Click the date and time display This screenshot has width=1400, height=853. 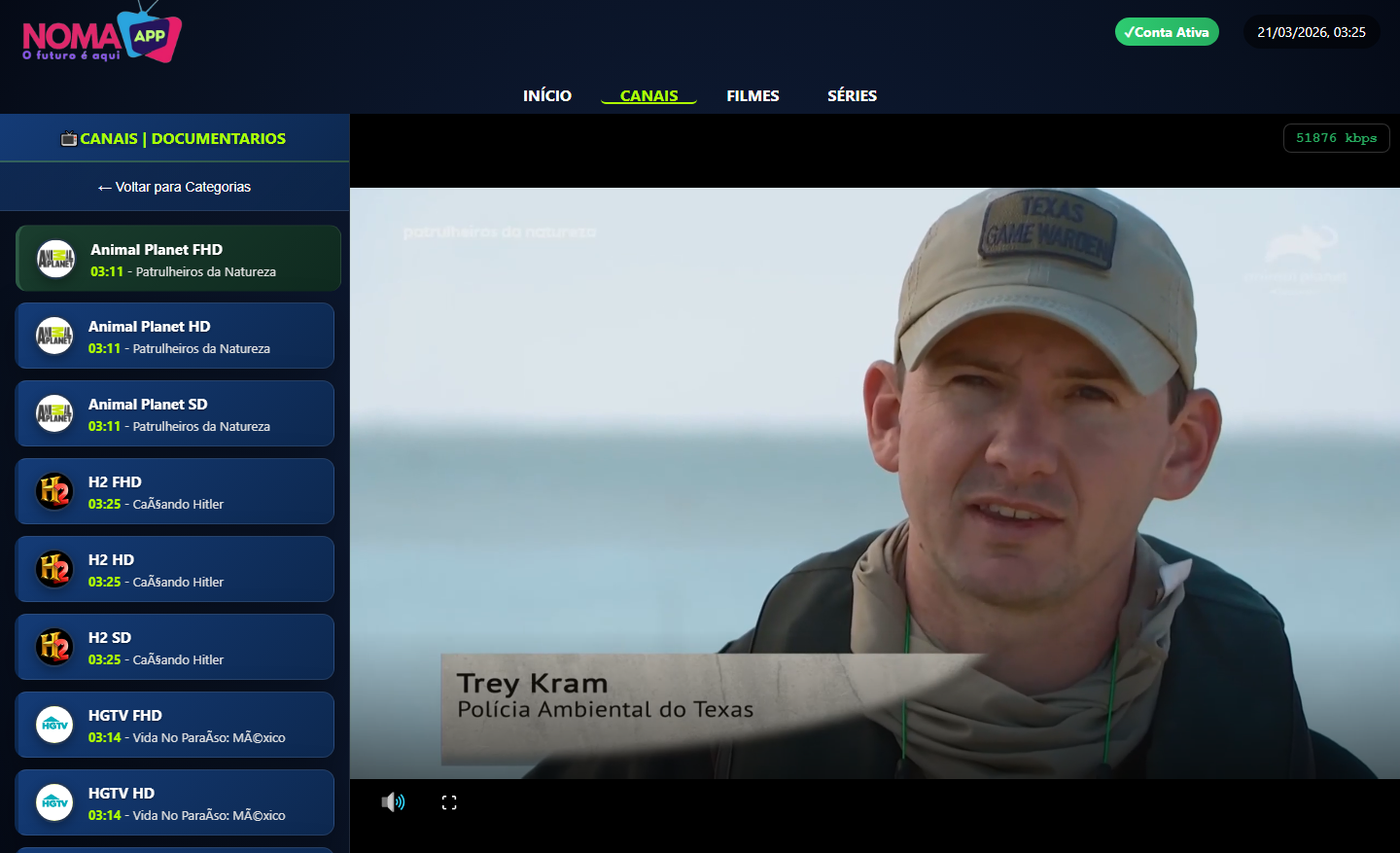(x=1311, y=32)
